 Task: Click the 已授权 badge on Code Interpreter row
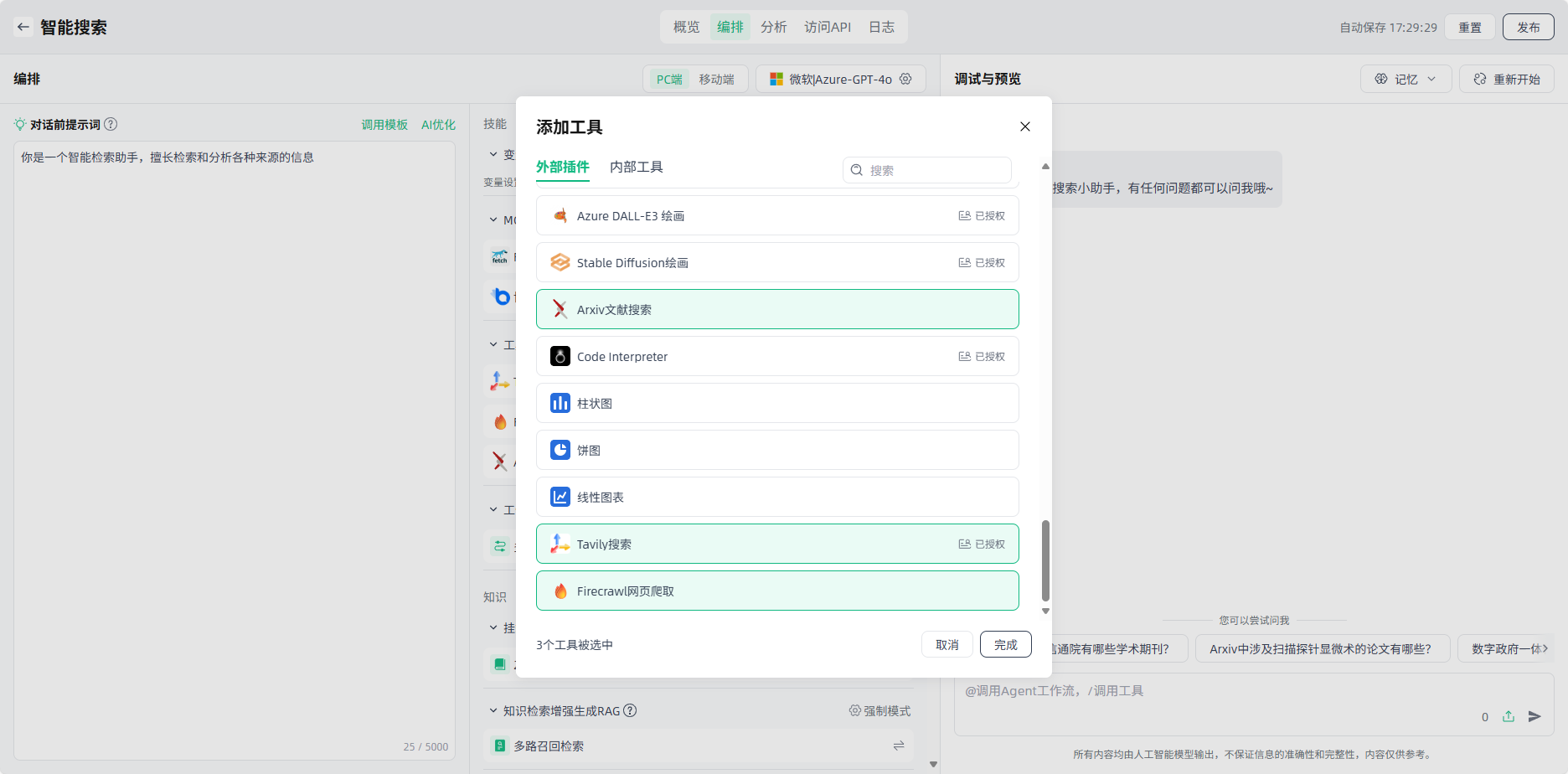(x=982, y=356)
